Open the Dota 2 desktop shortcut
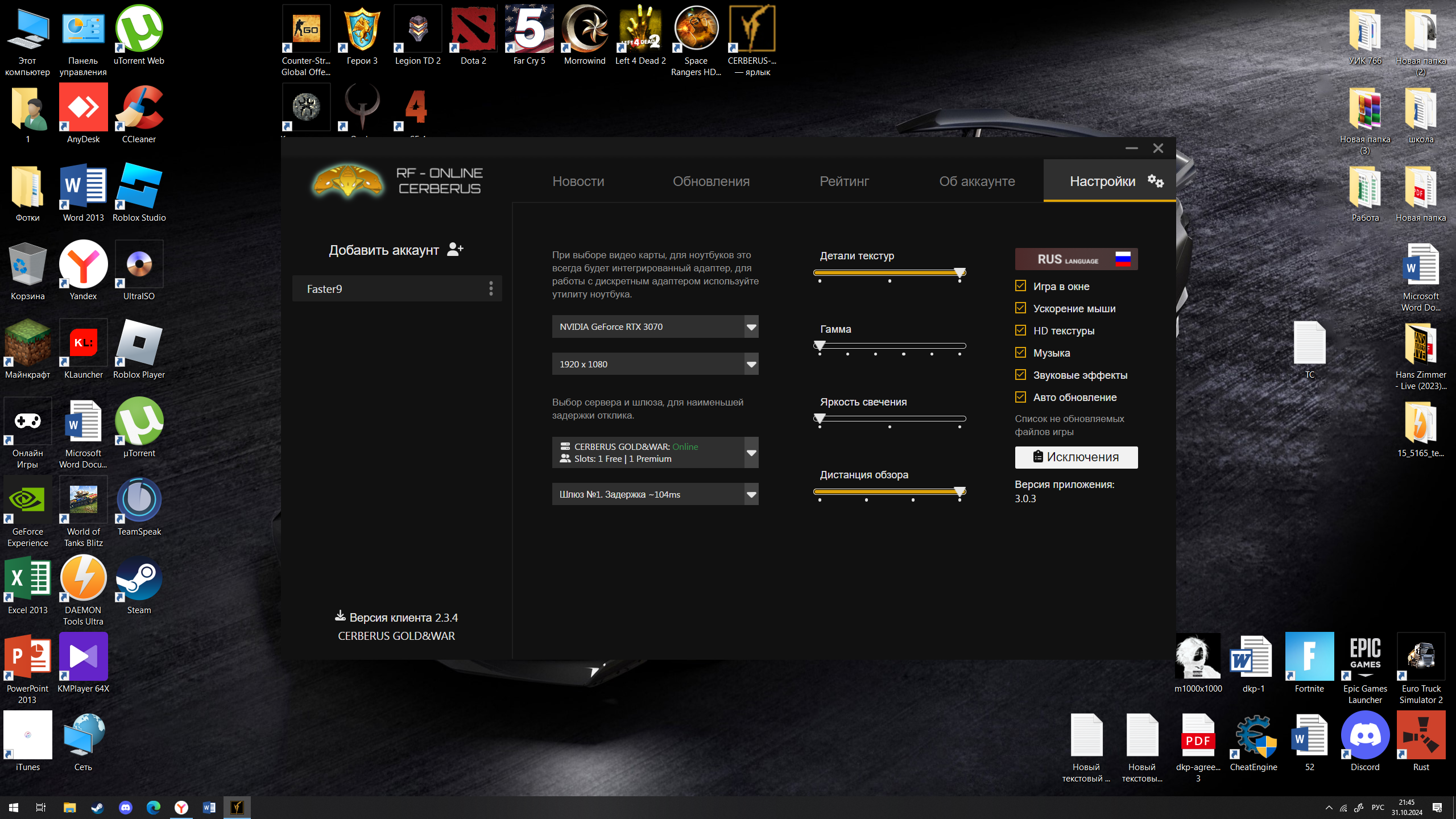The image size is (1456, 819). tap(473, 35)
